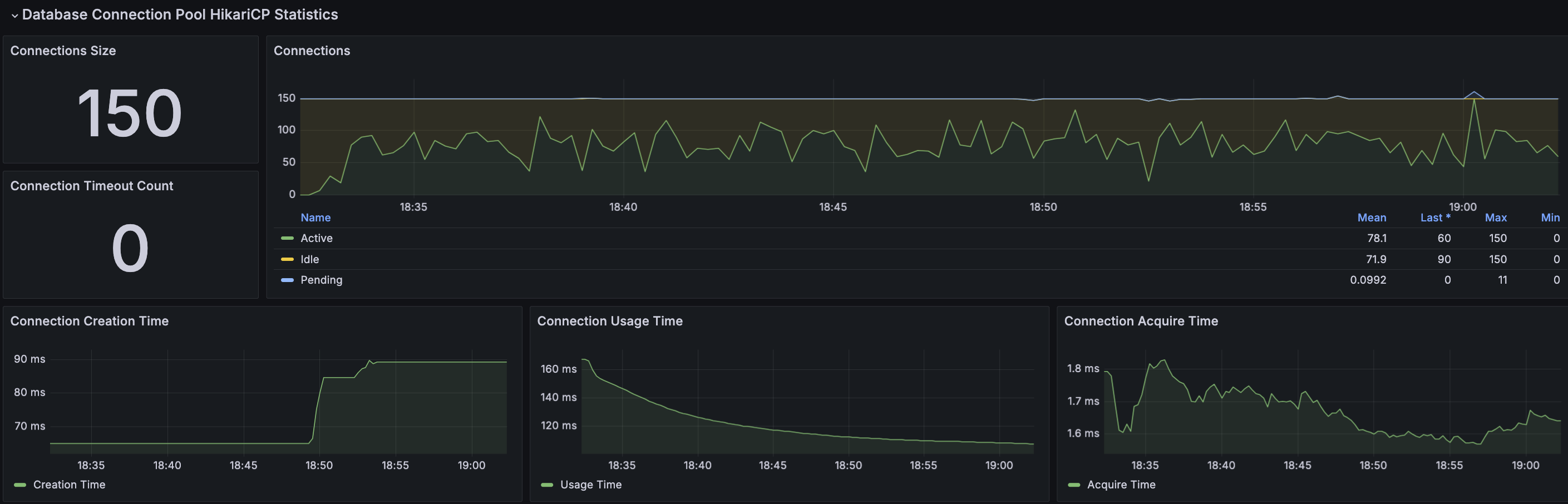This screenshot has height=504, width=1568.
Task: Click the Usage Time legend color swatch
Action: [x=546, y=485]
